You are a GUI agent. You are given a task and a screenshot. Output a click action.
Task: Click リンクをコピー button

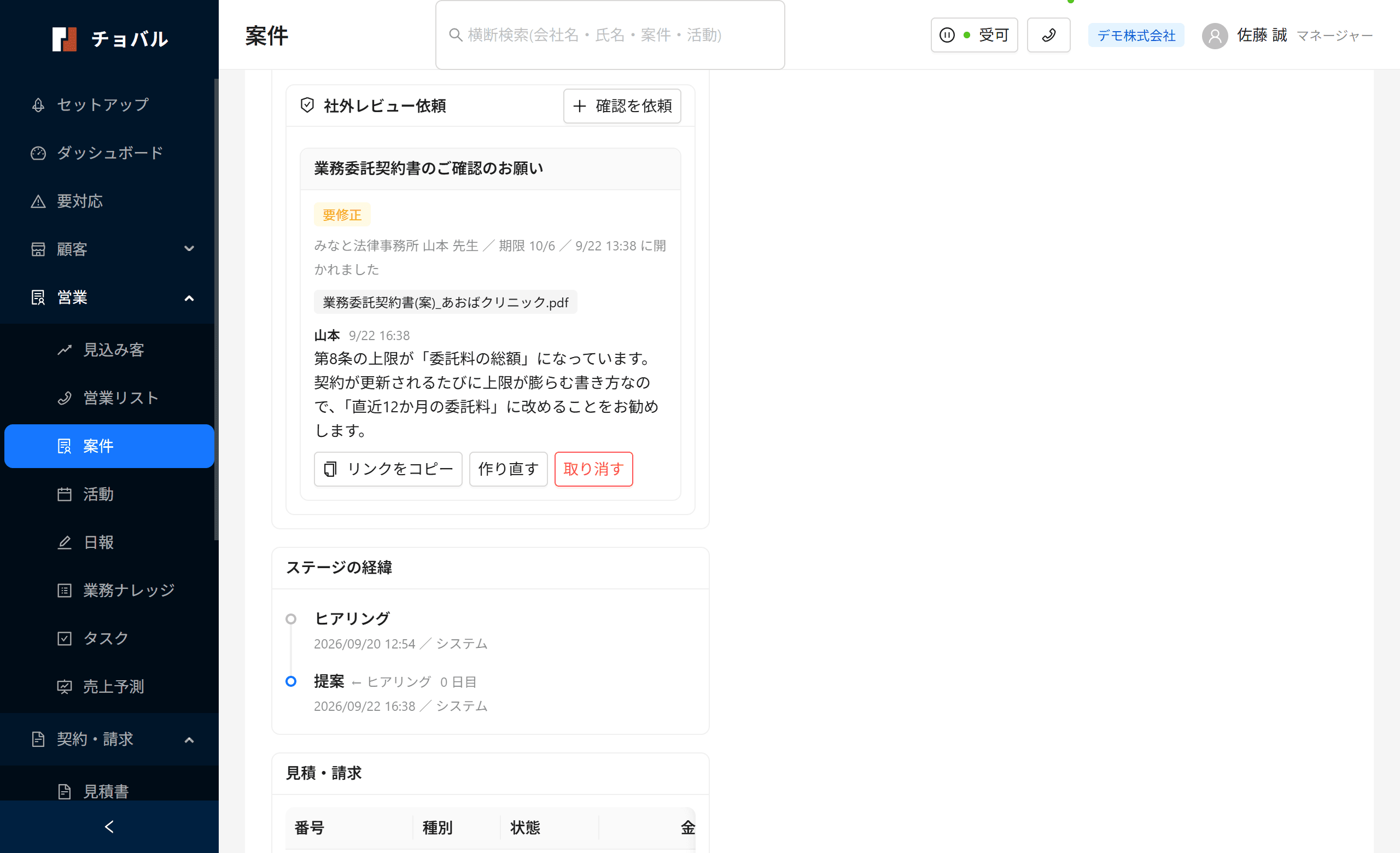click(388, 469)
